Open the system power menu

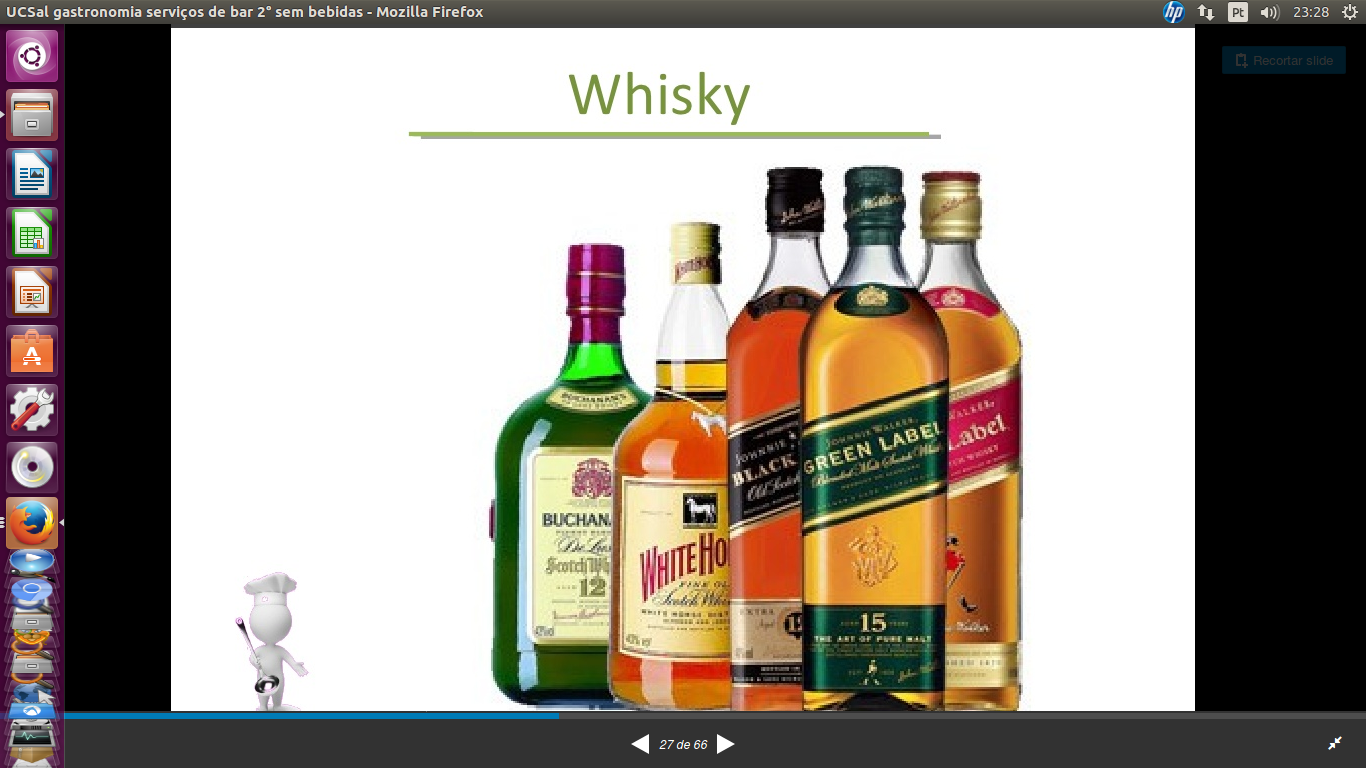tap(1348, 12)
